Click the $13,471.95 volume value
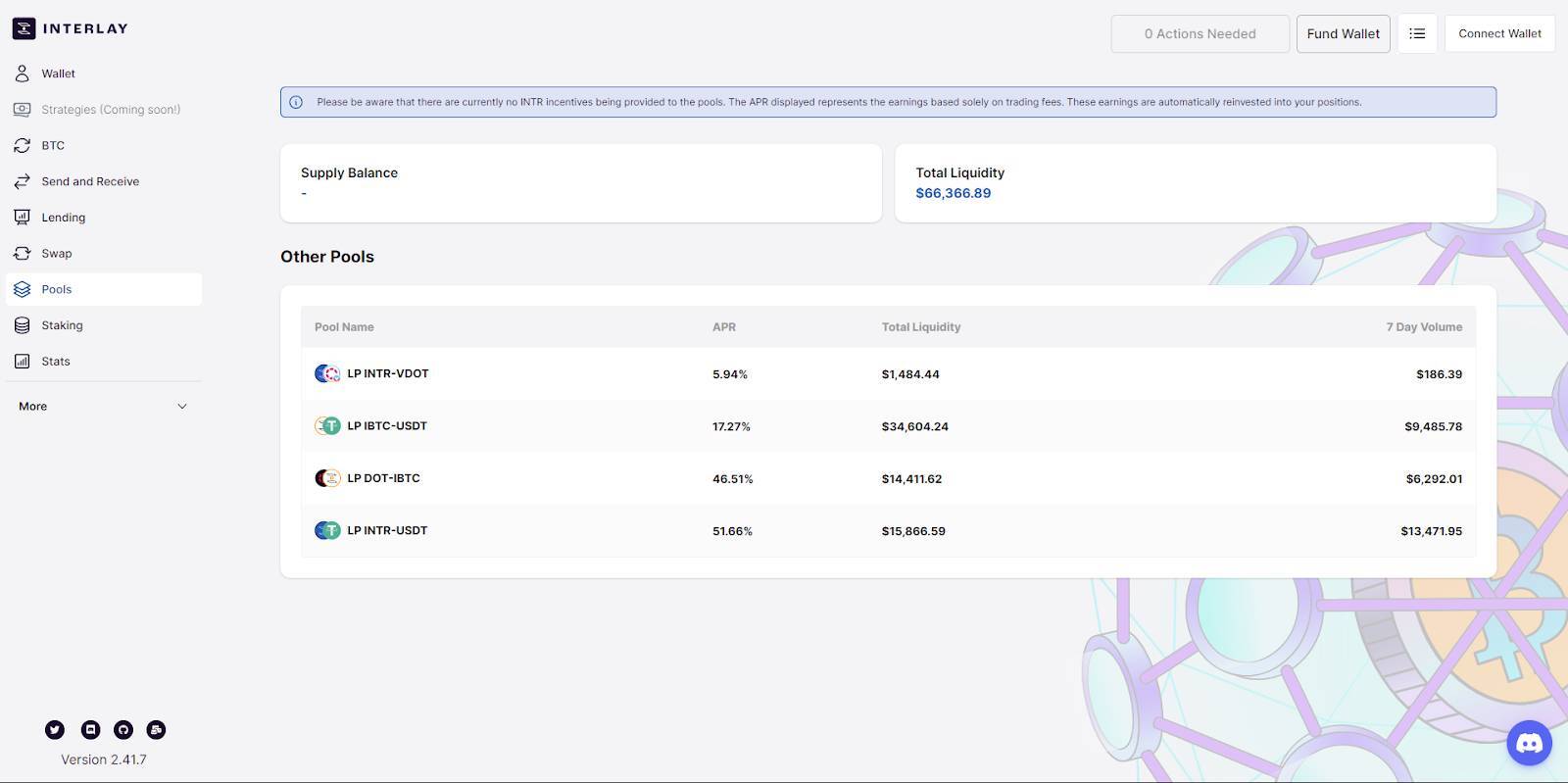This screenshot has width=1568, height=783. point(1431,531)
